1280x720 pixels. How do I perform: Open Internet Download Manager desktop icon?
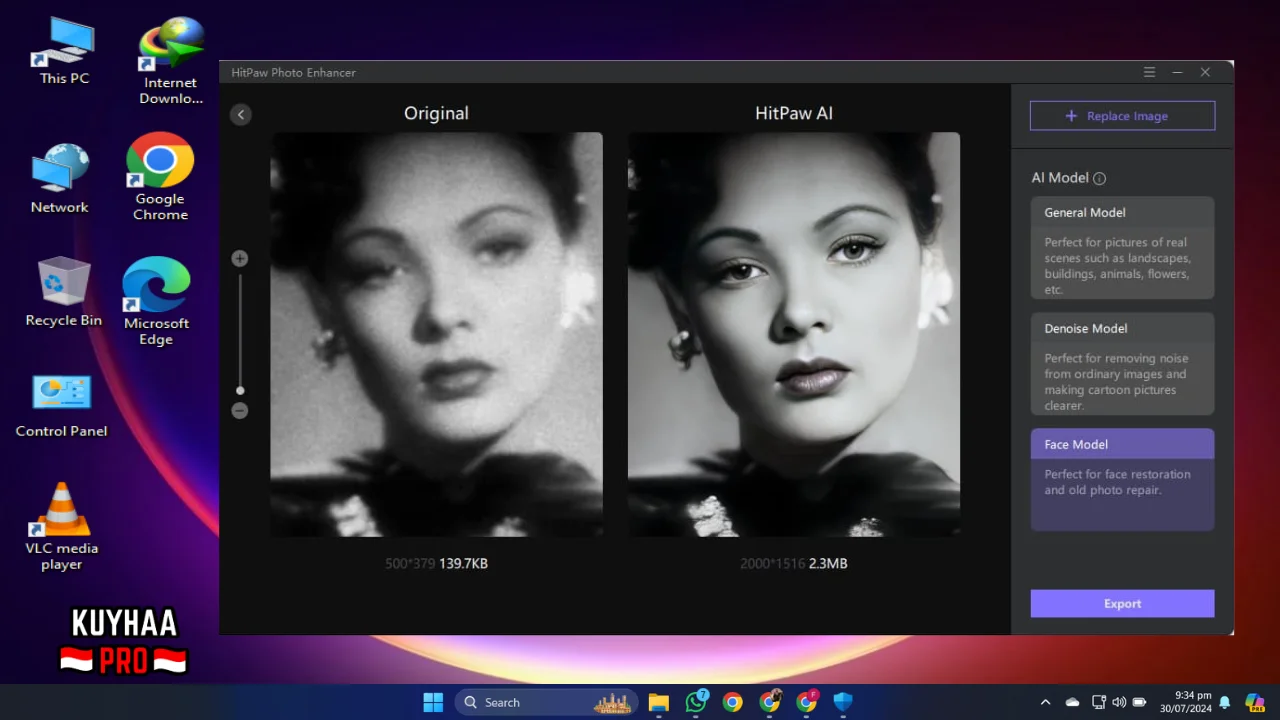[171, 60]
